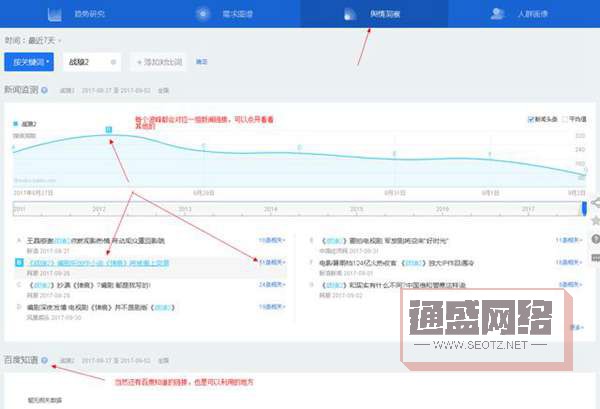Click the round icon beside 需求图谱
The width and height of the screenshot is (600, 409).
[203, 14]
